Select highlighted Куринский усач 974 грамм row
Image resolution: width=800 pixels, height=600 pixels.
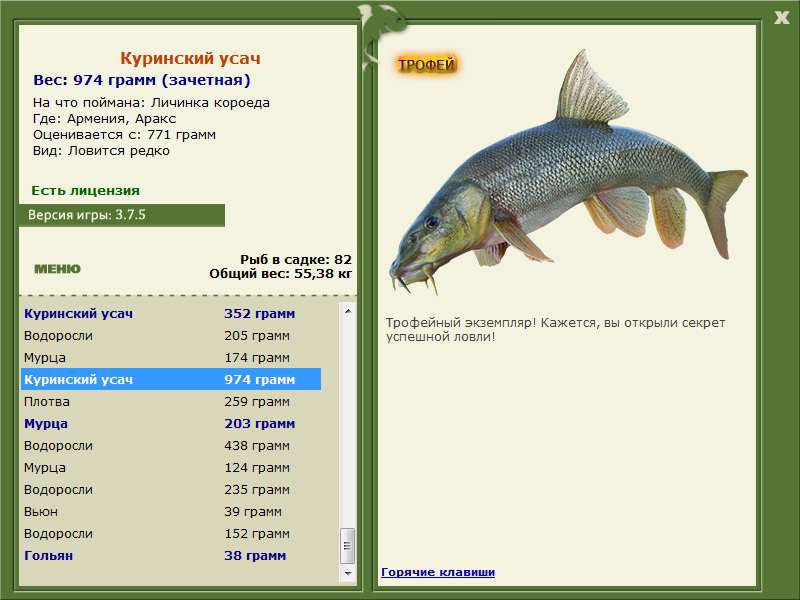[x=170, y=380]
